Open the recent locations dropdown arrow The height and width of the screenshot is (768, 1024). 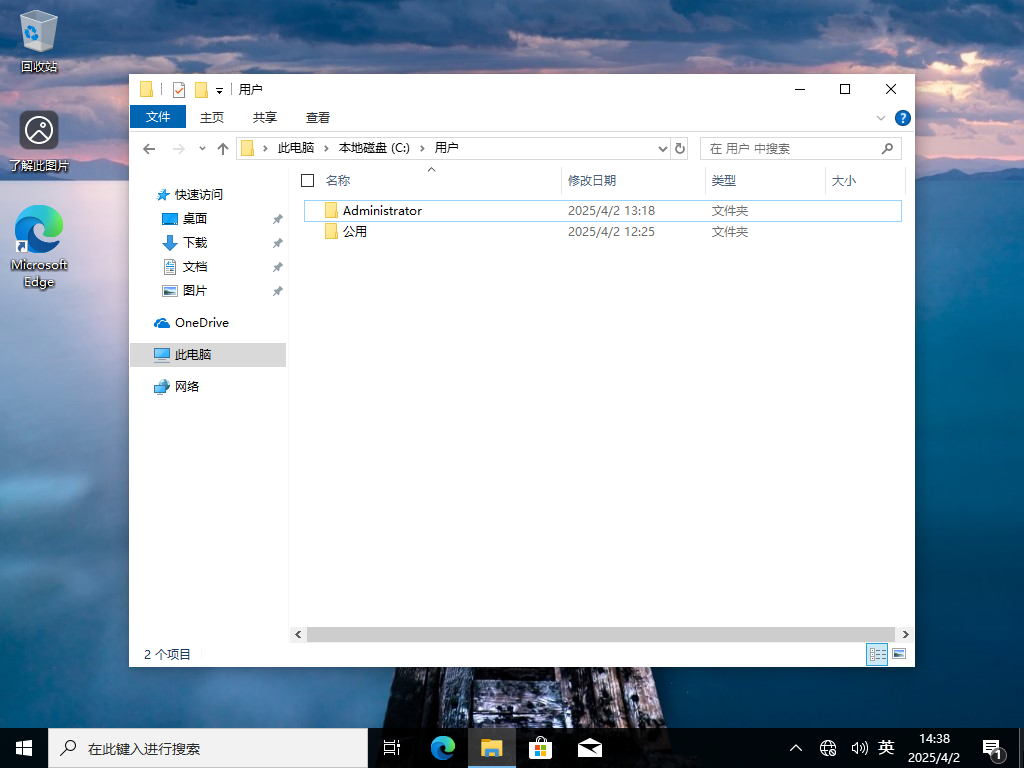click(202, 149)
